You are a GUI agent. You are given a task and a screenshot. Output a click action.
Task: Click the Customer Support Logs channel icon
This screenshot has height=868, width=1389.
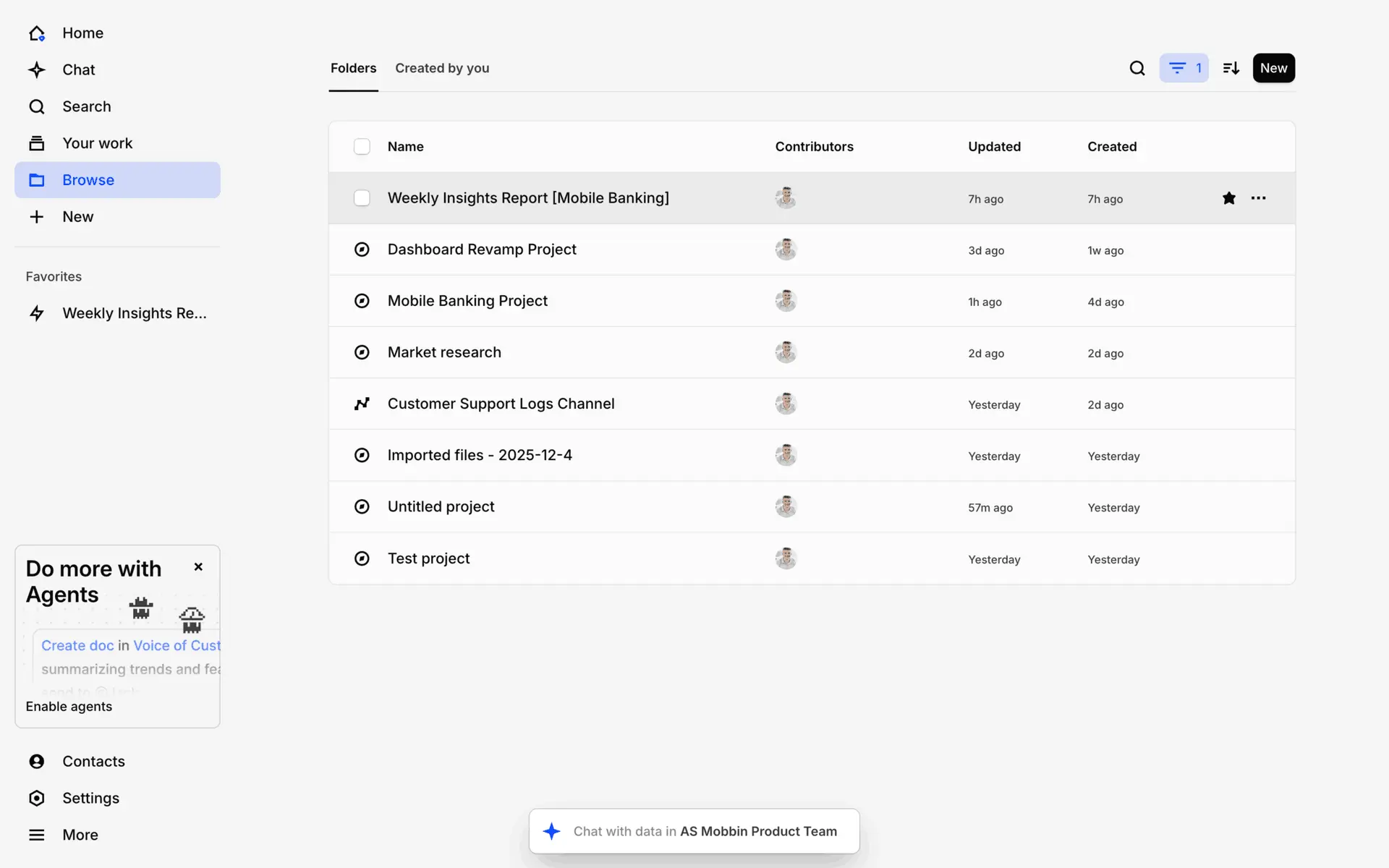(x=362, y=404)
